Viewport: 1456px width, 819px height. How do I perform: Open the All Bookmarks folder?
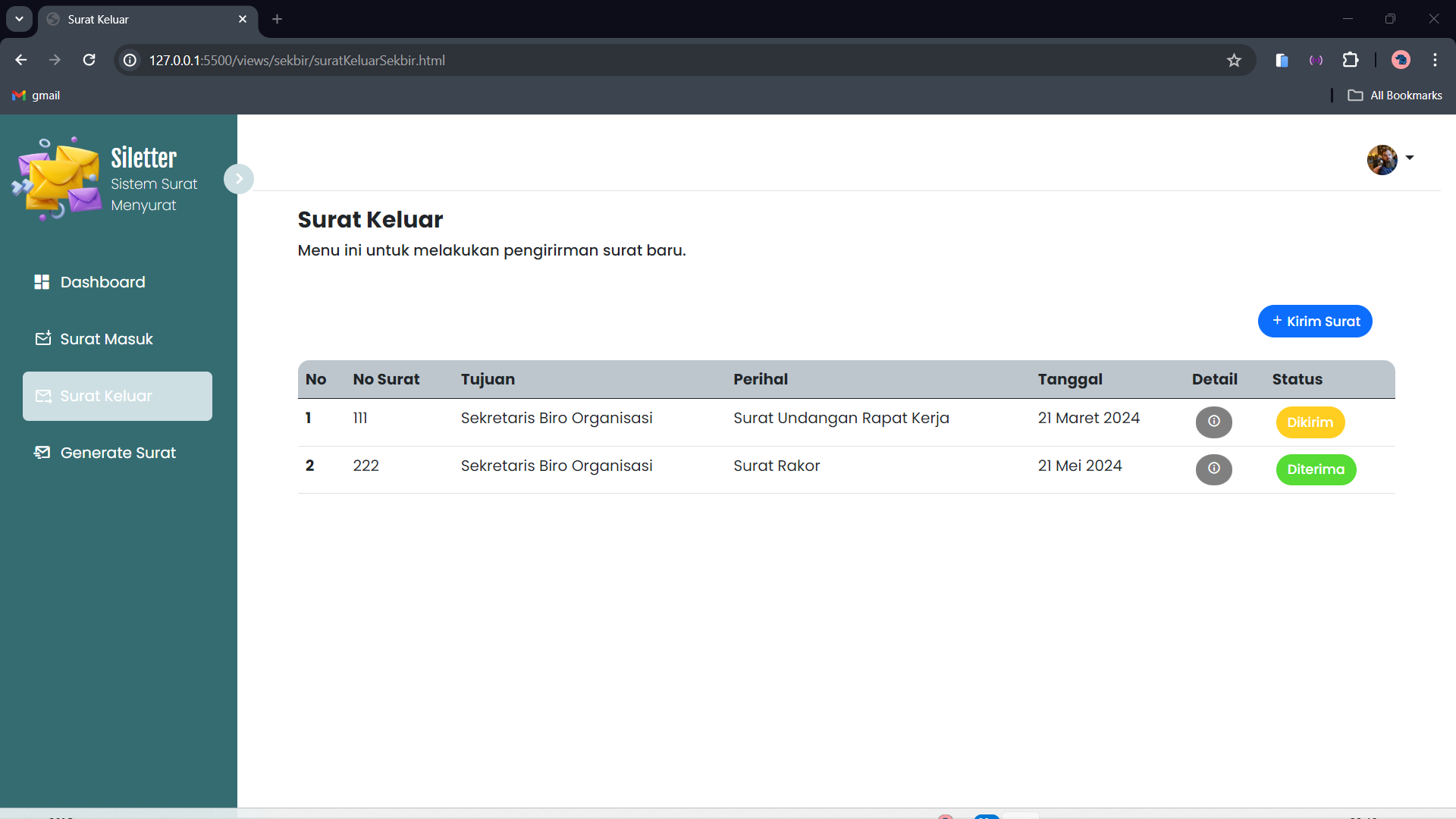pos(1395,96)
